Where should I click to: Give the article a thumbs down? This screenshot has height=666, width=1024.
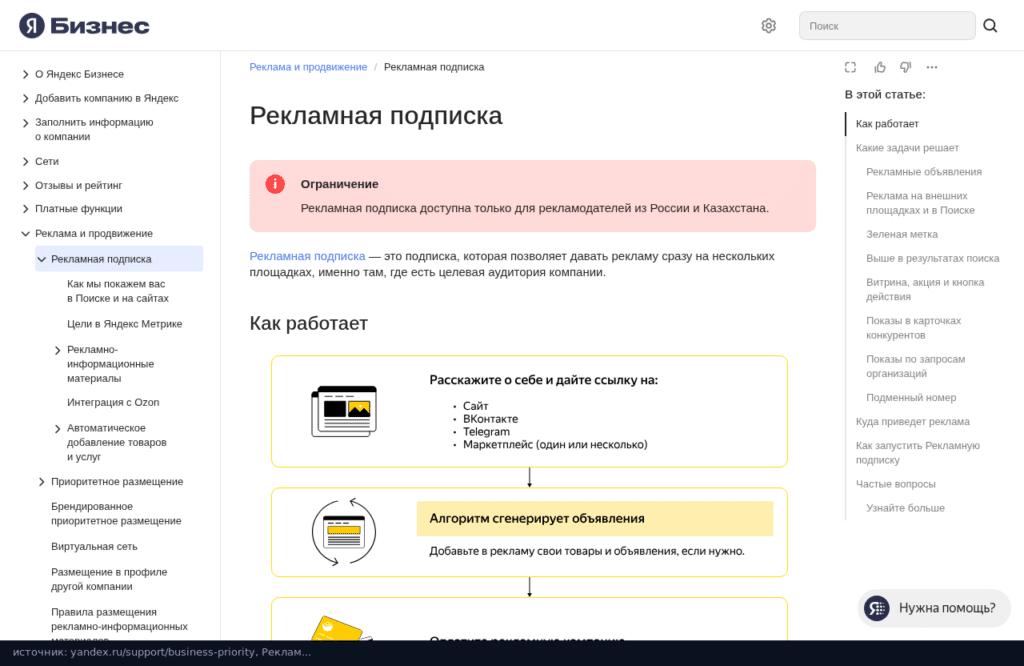[906, 67]
